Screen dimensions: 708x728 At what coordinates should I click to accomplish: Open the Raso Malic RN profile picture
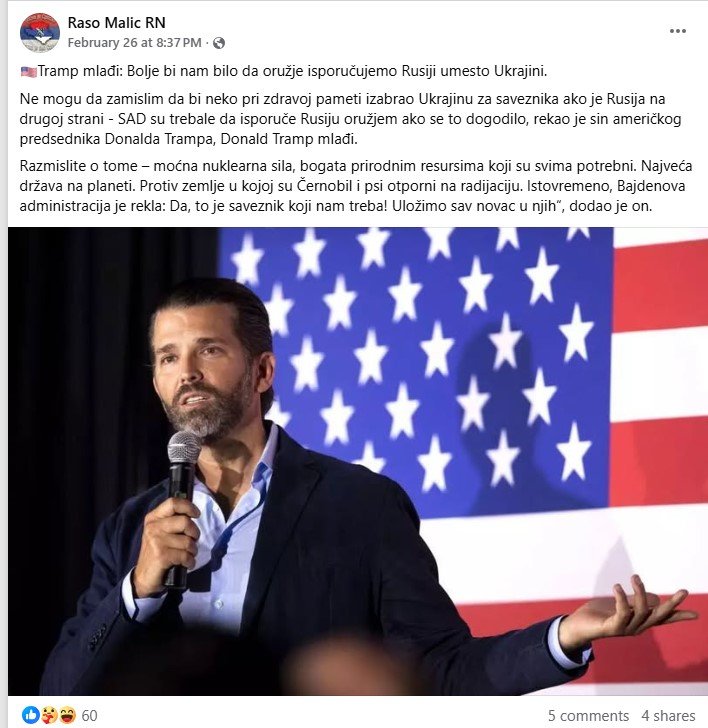pyautogui.click(x=40, y=32)
